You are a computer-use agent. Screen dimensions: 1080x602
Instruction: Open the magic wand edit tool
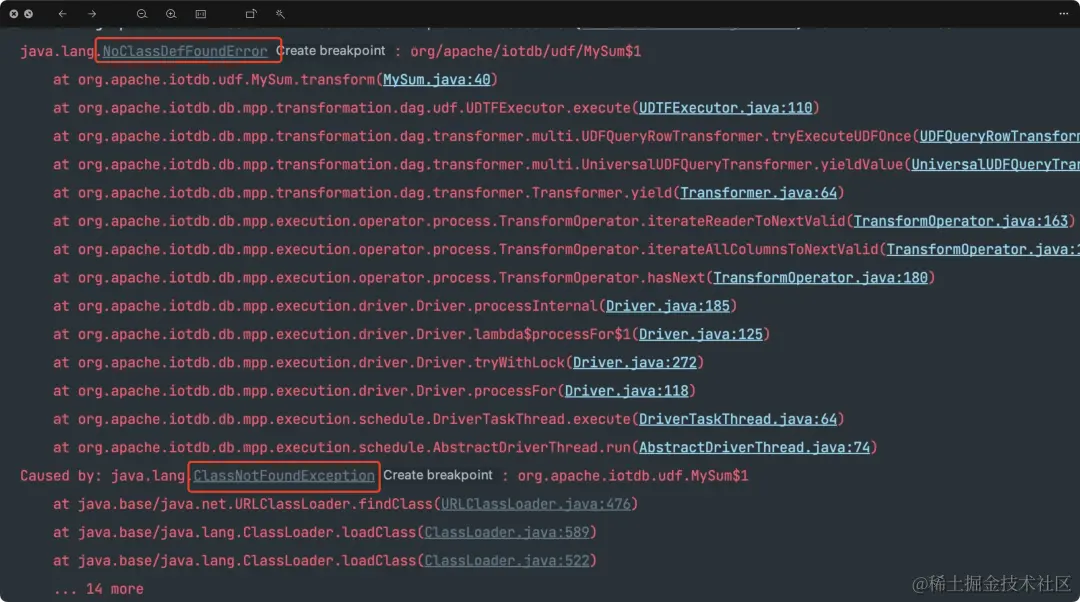[280, 14]
